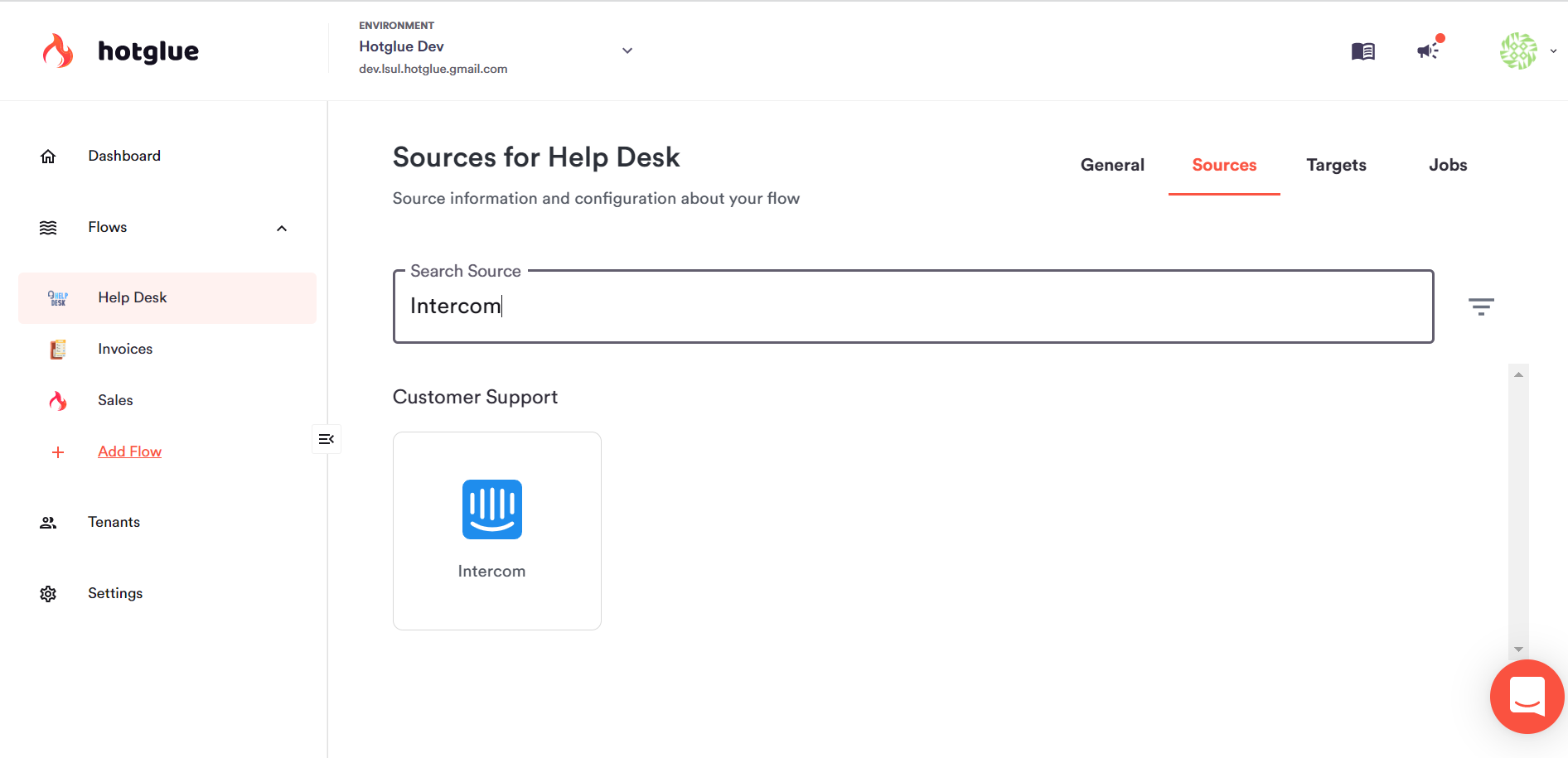Open the announcements megaphone icon
Image resolution: width=1568 pixels, height=758 pixels.
[x=1429, y=51]
